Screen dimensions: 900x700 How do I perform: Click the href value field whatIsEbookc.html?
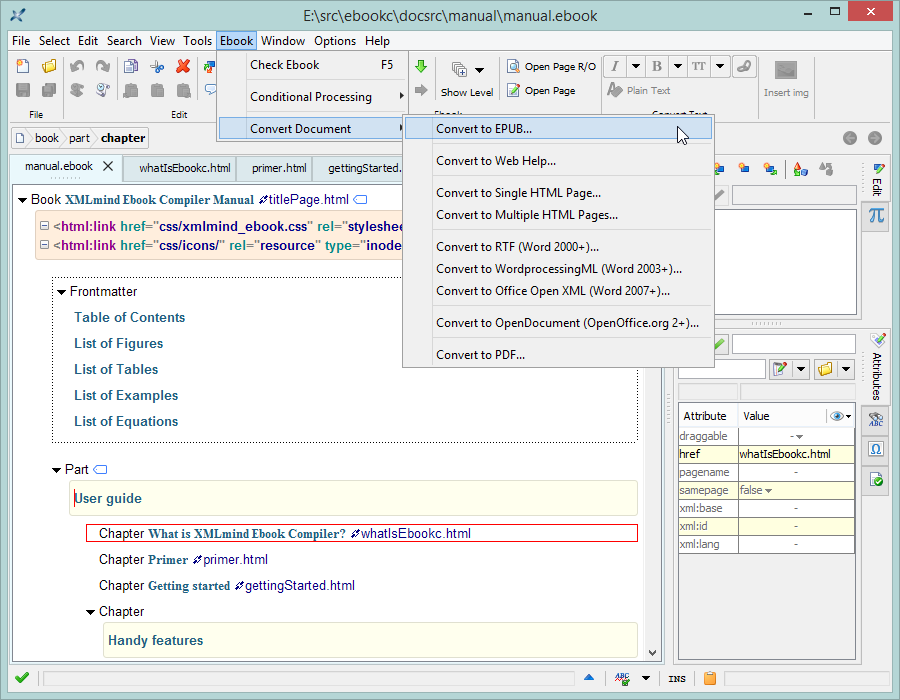pyautogui.click(x=796, y=454)
